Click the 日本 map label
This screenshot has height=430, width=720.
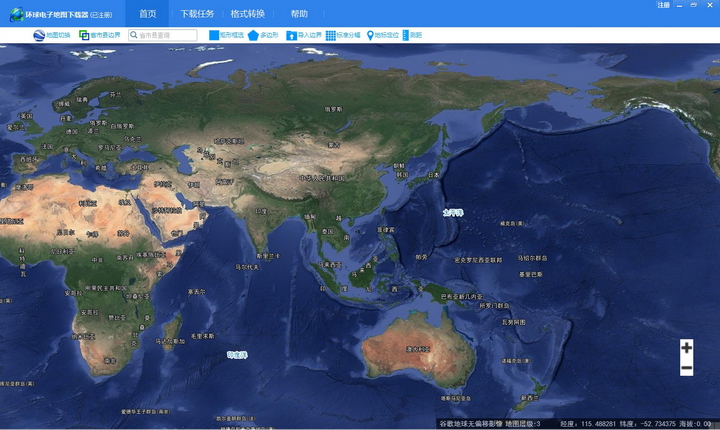[433, 175]
